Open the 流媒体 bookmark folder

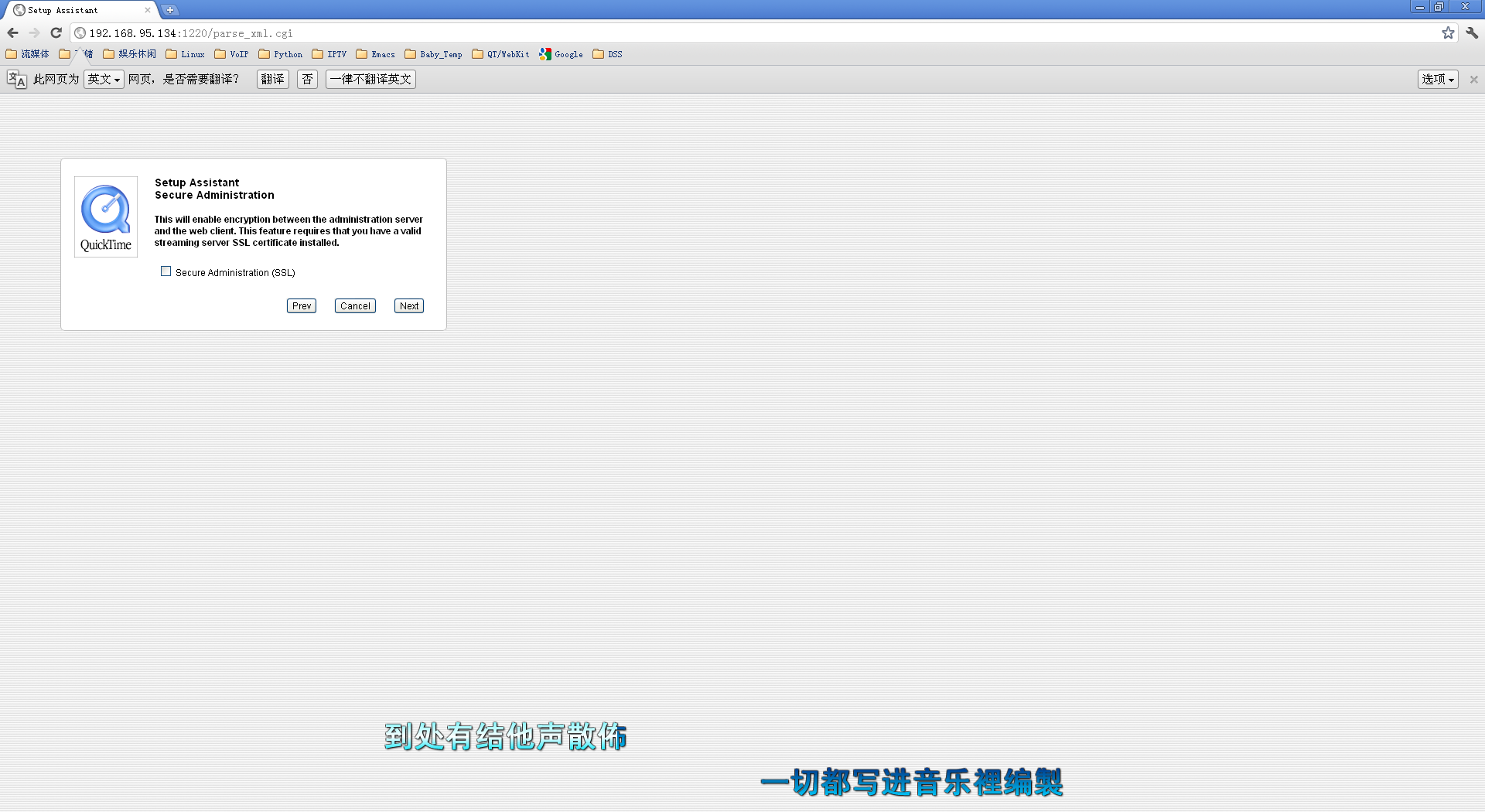point(27,54)
